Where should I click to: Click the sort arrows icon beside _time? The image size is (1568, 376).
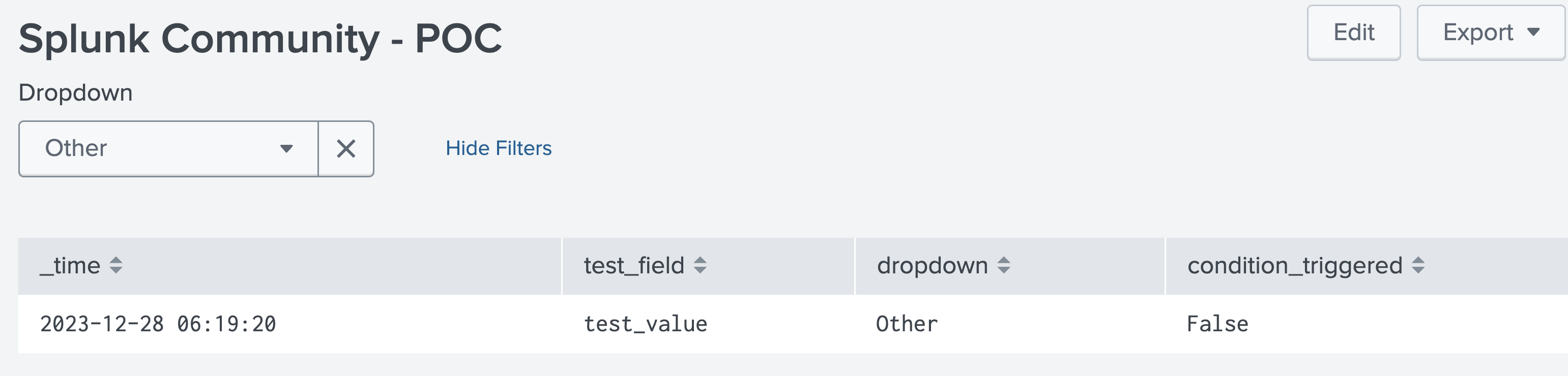(115, 265)
